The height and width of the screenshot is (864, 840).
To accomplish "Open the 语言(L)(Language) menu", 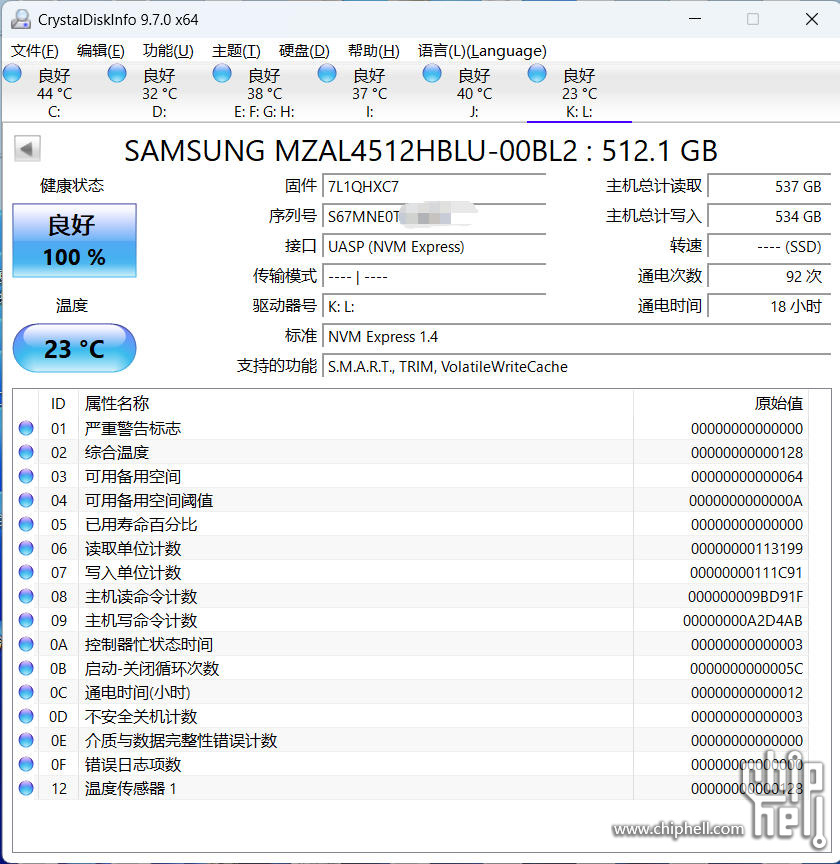I will pos(482,51).
